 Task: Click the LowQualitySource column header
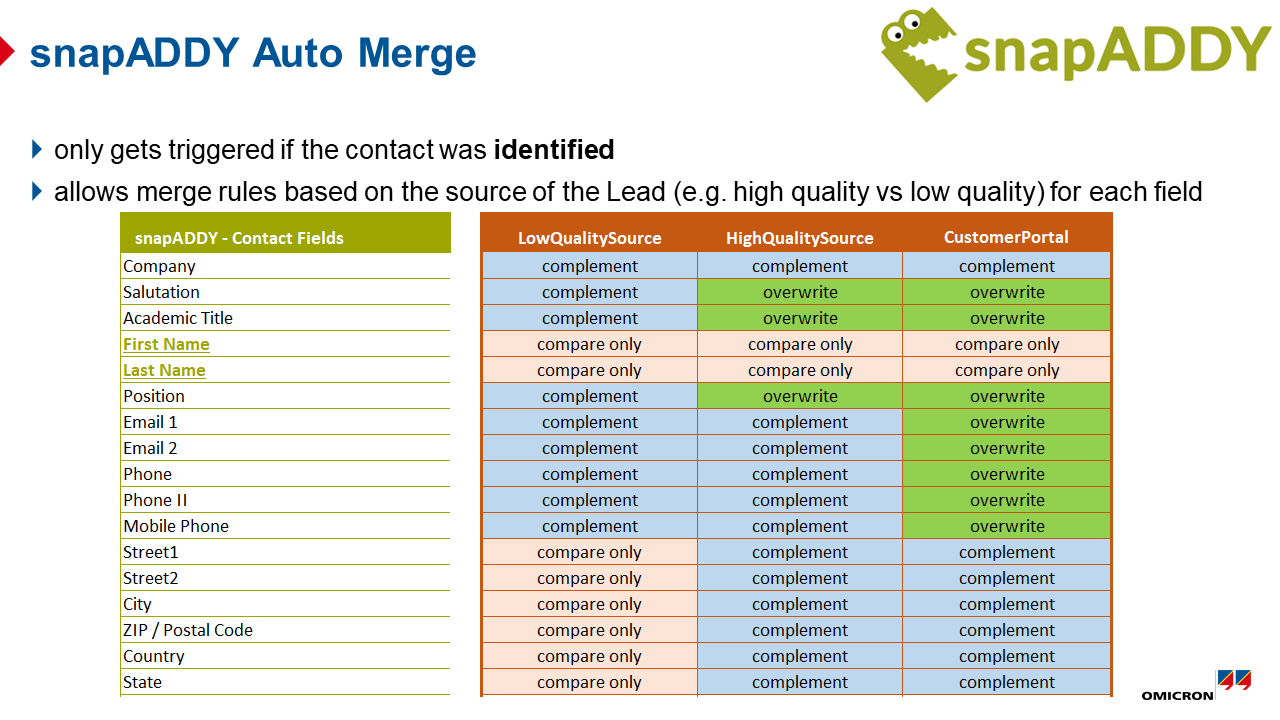[x=590, y=238]
